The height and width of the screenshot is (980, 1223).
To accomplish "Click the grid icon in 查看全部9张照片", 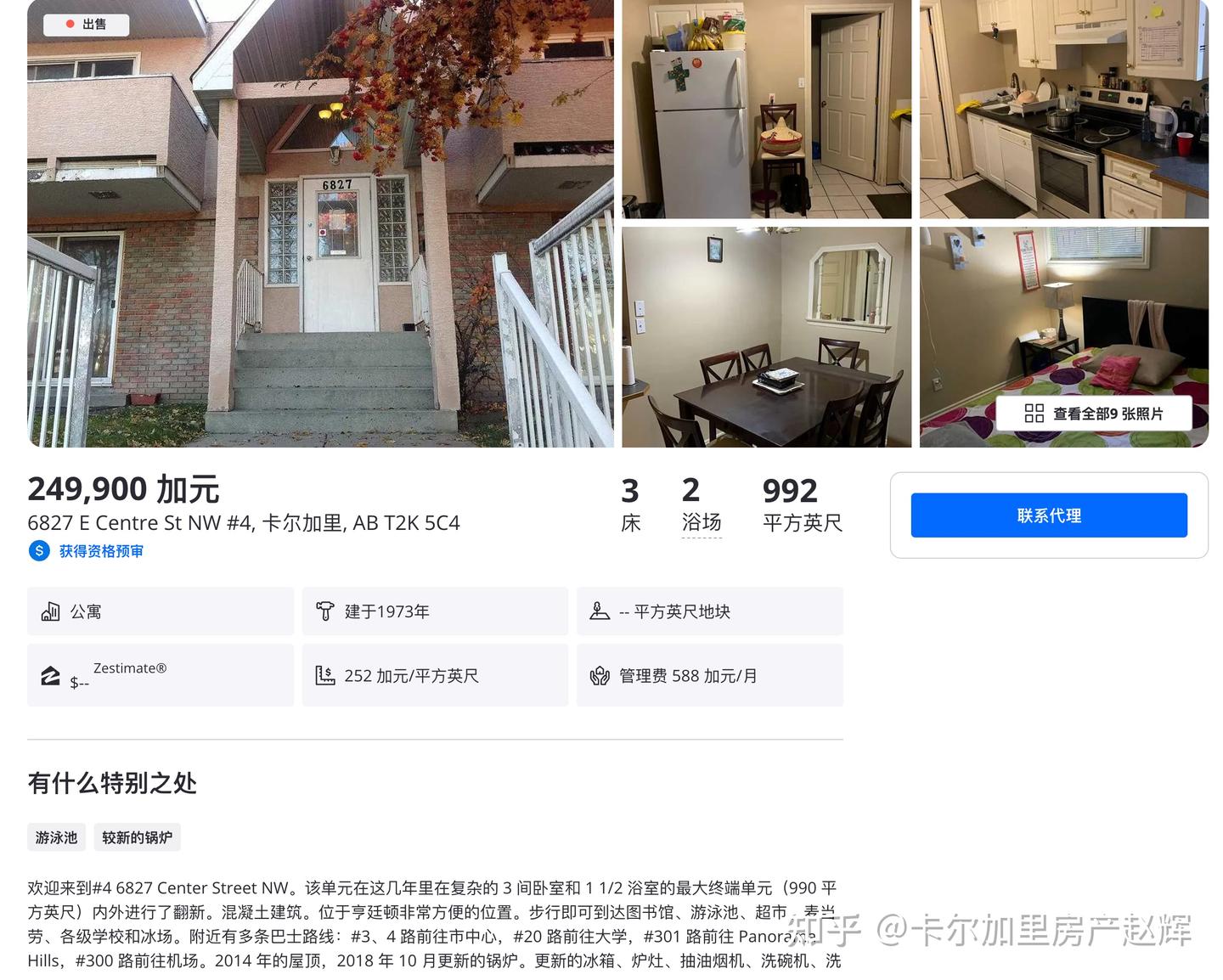I will 1034,414.
